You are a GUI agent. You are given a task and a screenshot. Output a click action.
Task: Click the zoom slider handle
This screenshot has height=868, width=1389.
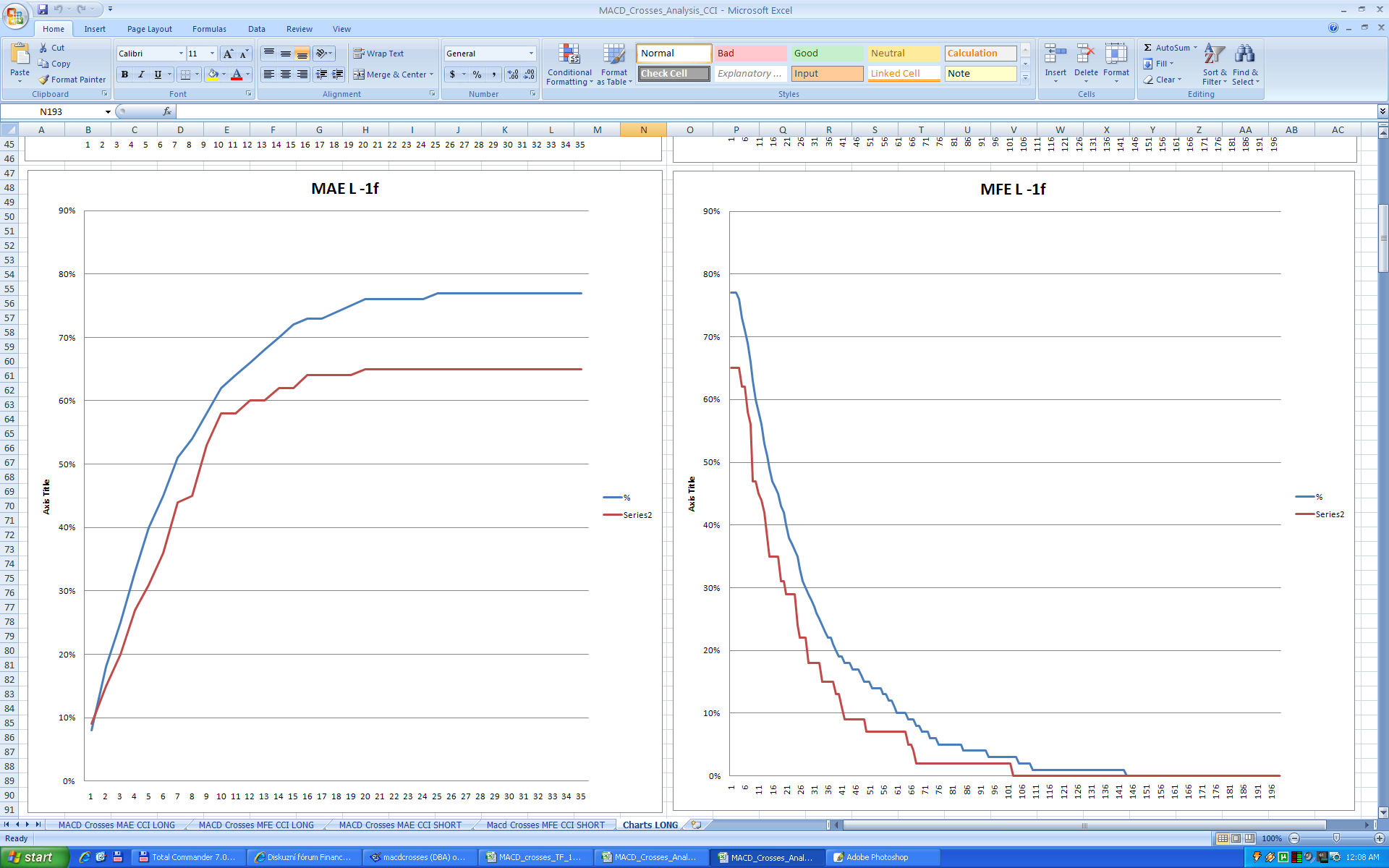click(1336, 838)
